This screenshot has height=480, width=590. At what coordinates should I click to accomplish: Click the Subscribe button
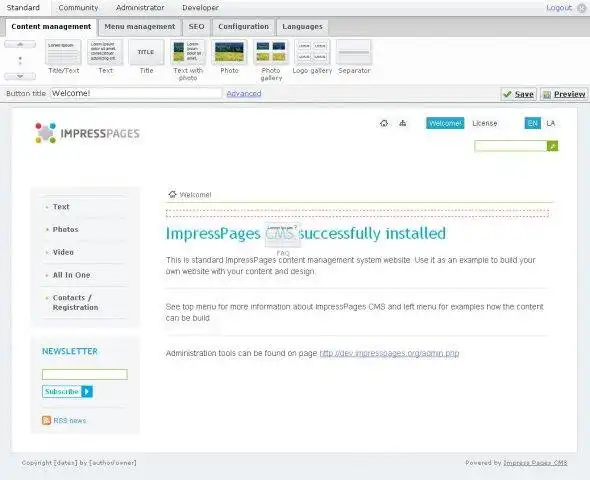click(x=67, y=392)
